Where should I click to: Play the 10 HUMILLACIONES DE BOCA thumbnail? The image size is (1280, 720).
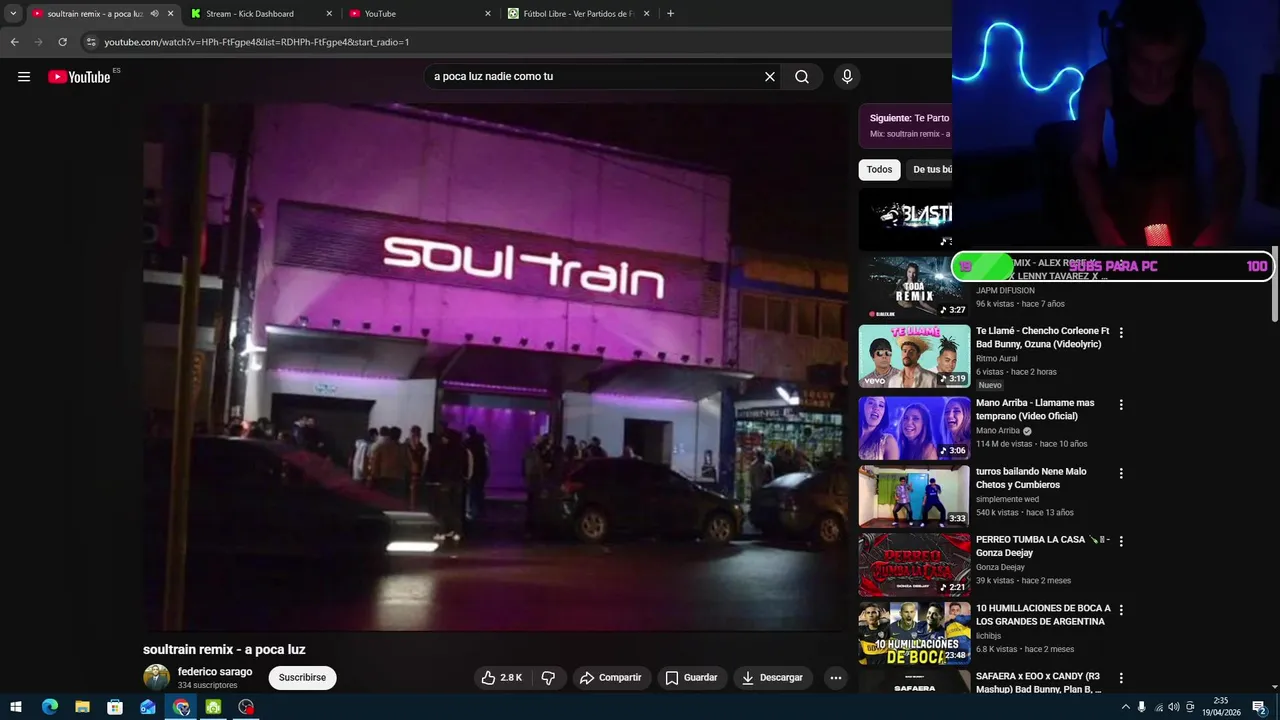click(914, 633)
